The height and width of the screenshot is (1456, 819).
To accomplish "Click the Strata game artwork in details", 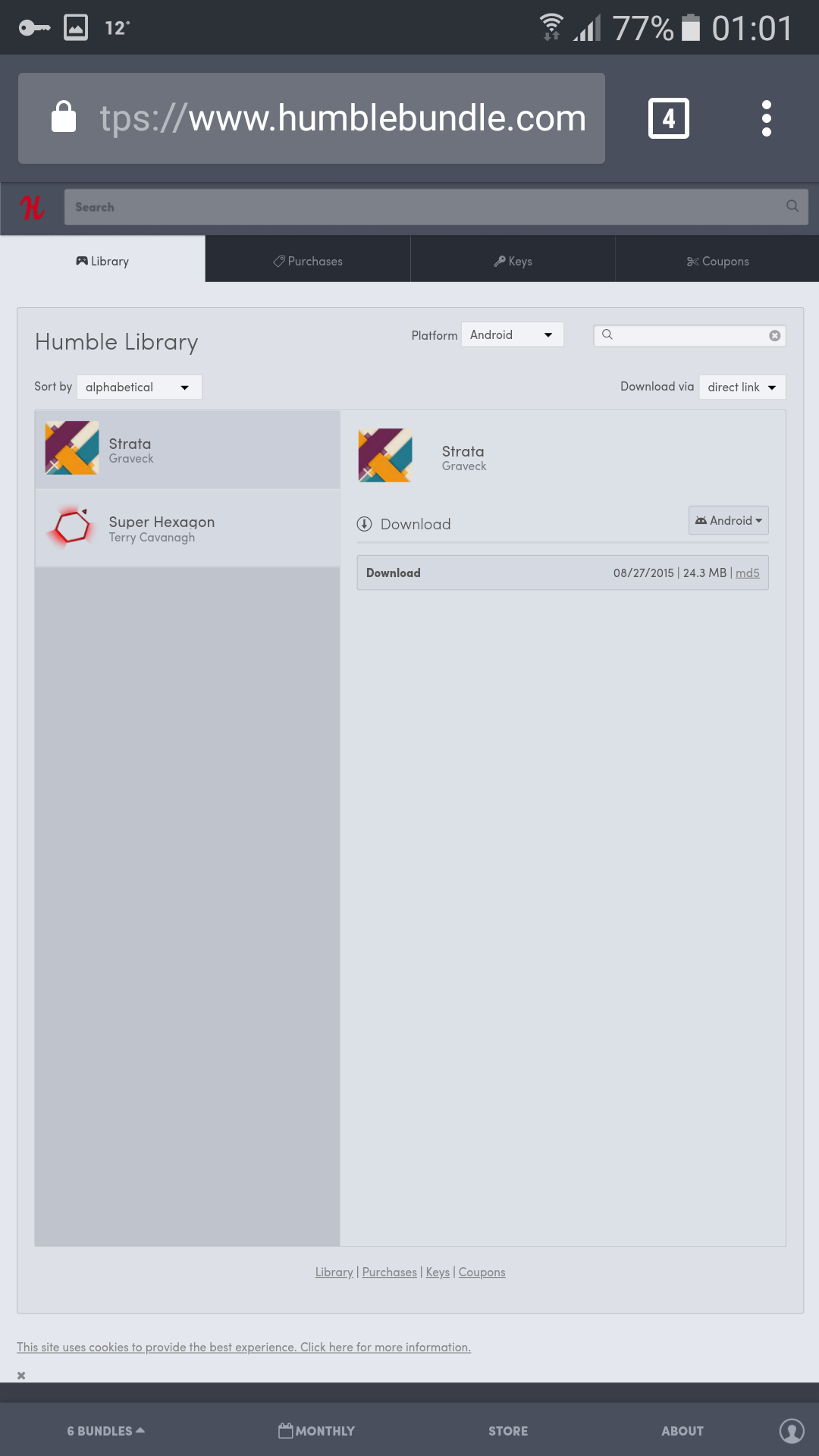I will click(x=385, y=456).
